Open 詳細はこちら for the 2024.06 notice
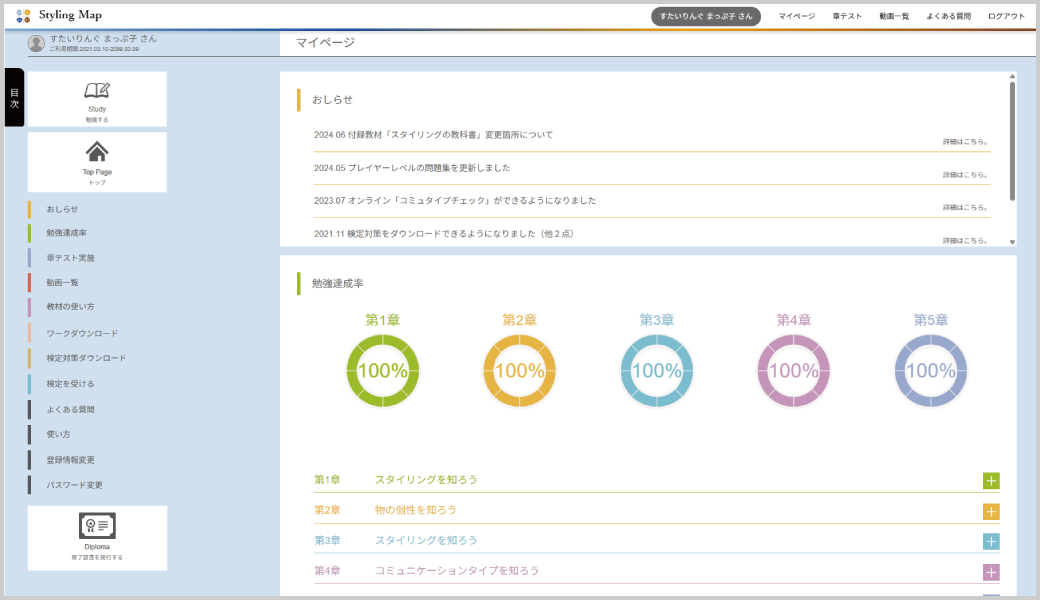The image size is (1040, 600). [x=965, y=142]
